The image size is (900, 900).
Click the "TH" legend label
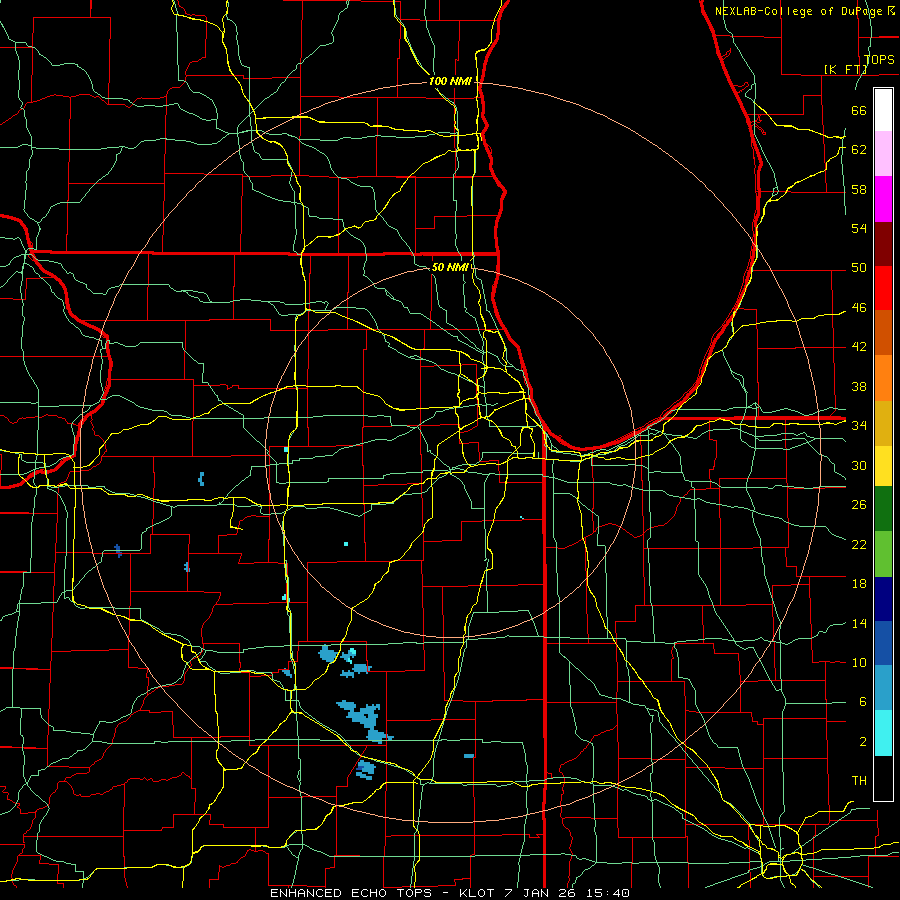pyautogui.click(x=859, y=781)
